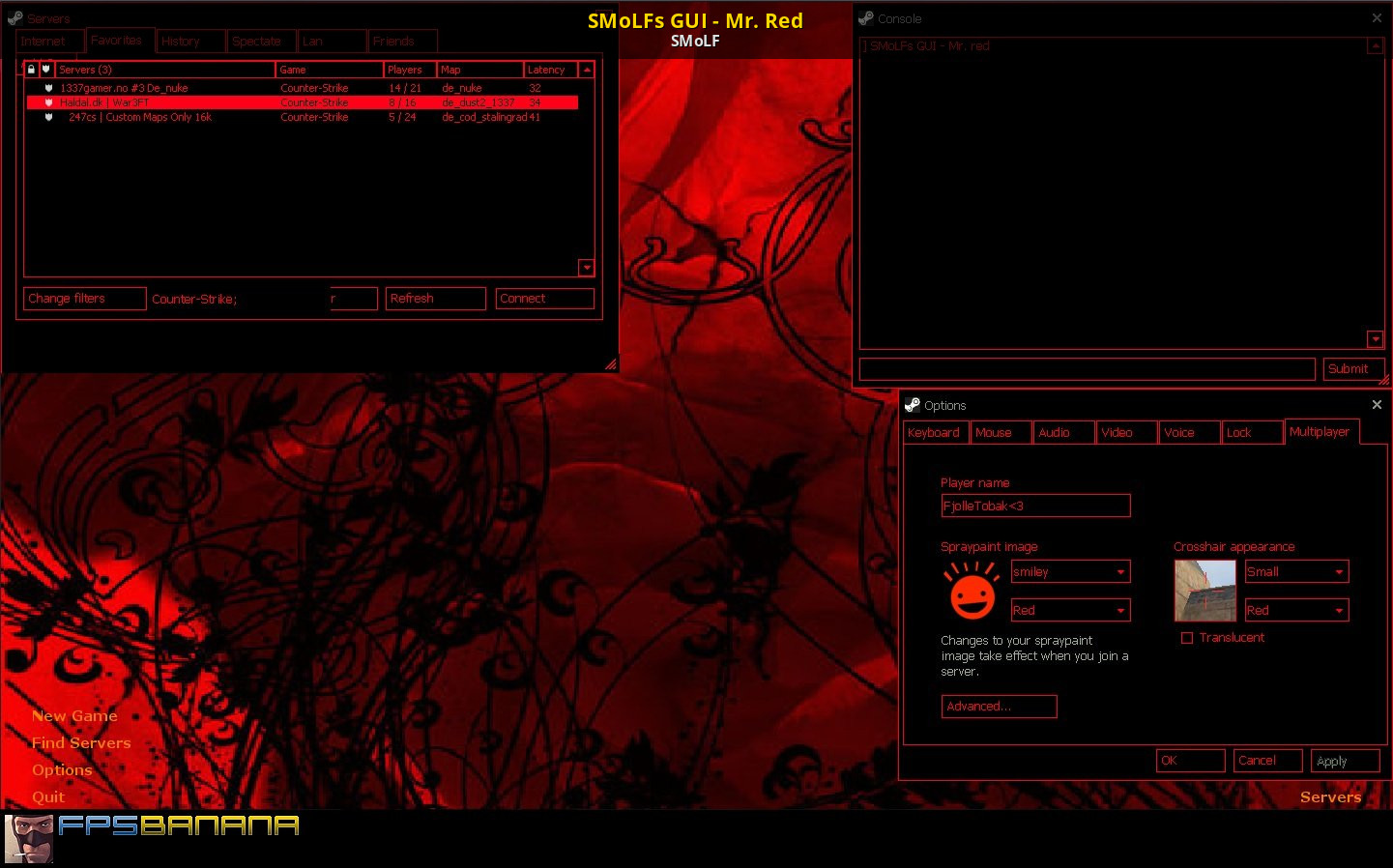Click Cancel in the Options window
The width and height of the screenshot is (1393, 868).
(1268, 761)
